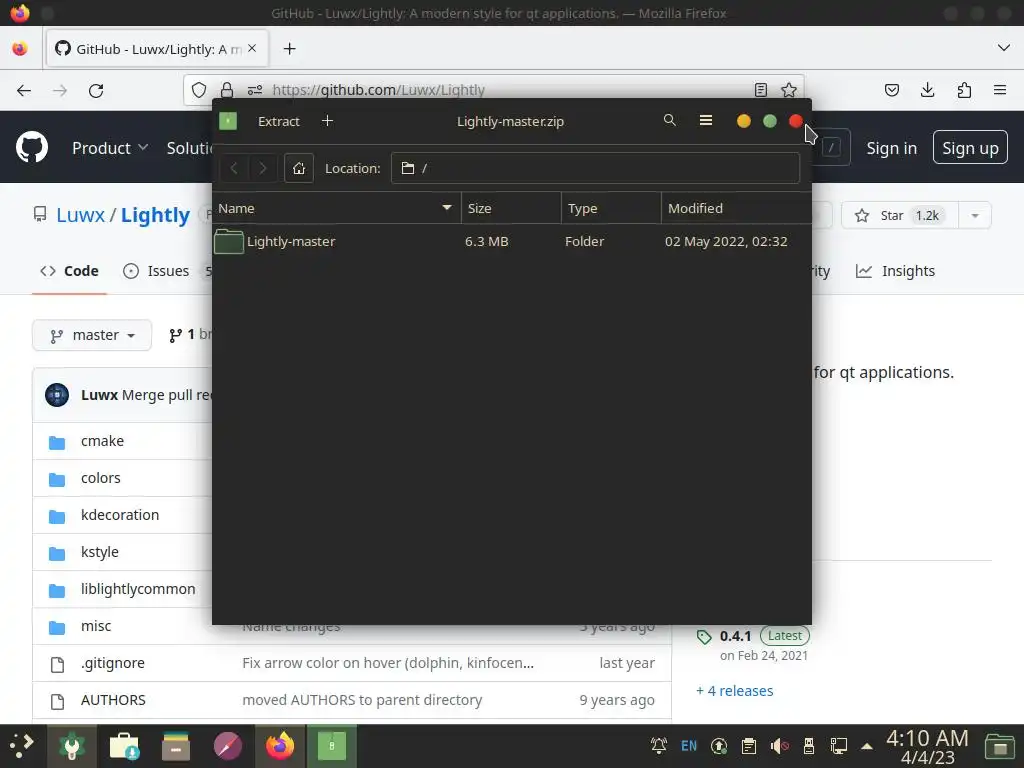This screenshot has width=1024, height=768.
Task: Go to the archive home location
Action: 298,168
